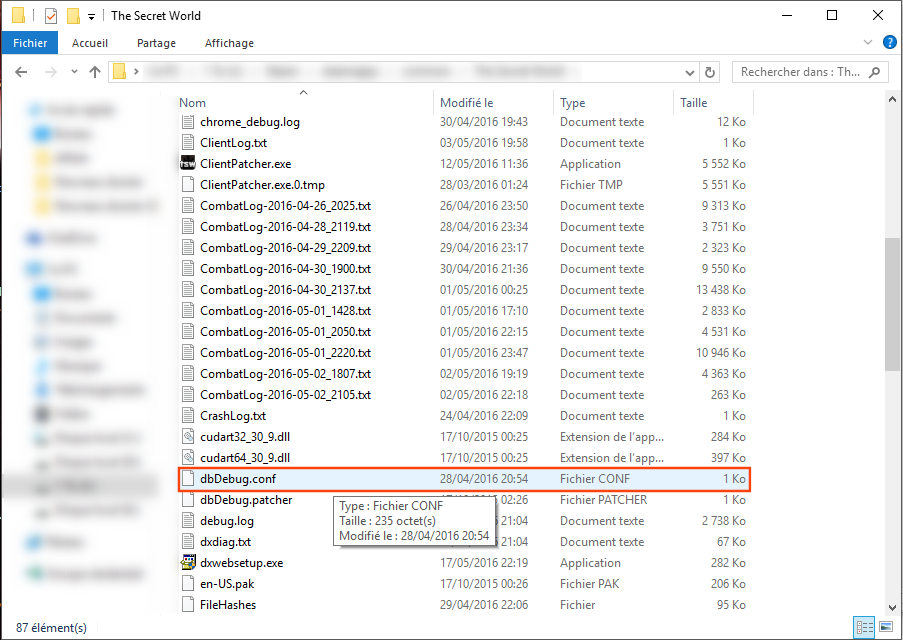
Task: Expand the address bar history dropdown
Action: point(689,73)
